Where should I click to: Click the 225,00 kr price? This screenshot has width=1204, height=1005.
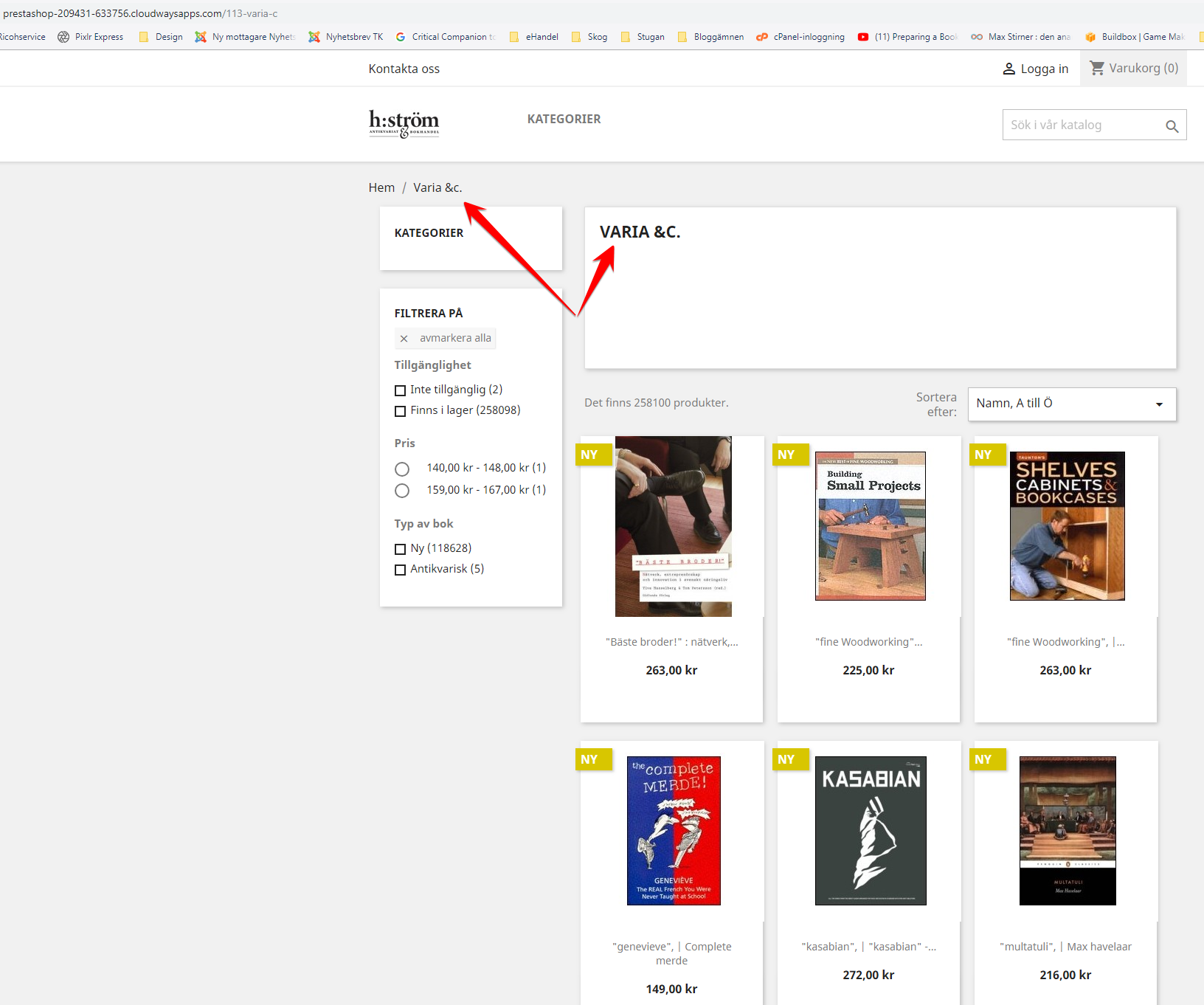coord(868,671)
